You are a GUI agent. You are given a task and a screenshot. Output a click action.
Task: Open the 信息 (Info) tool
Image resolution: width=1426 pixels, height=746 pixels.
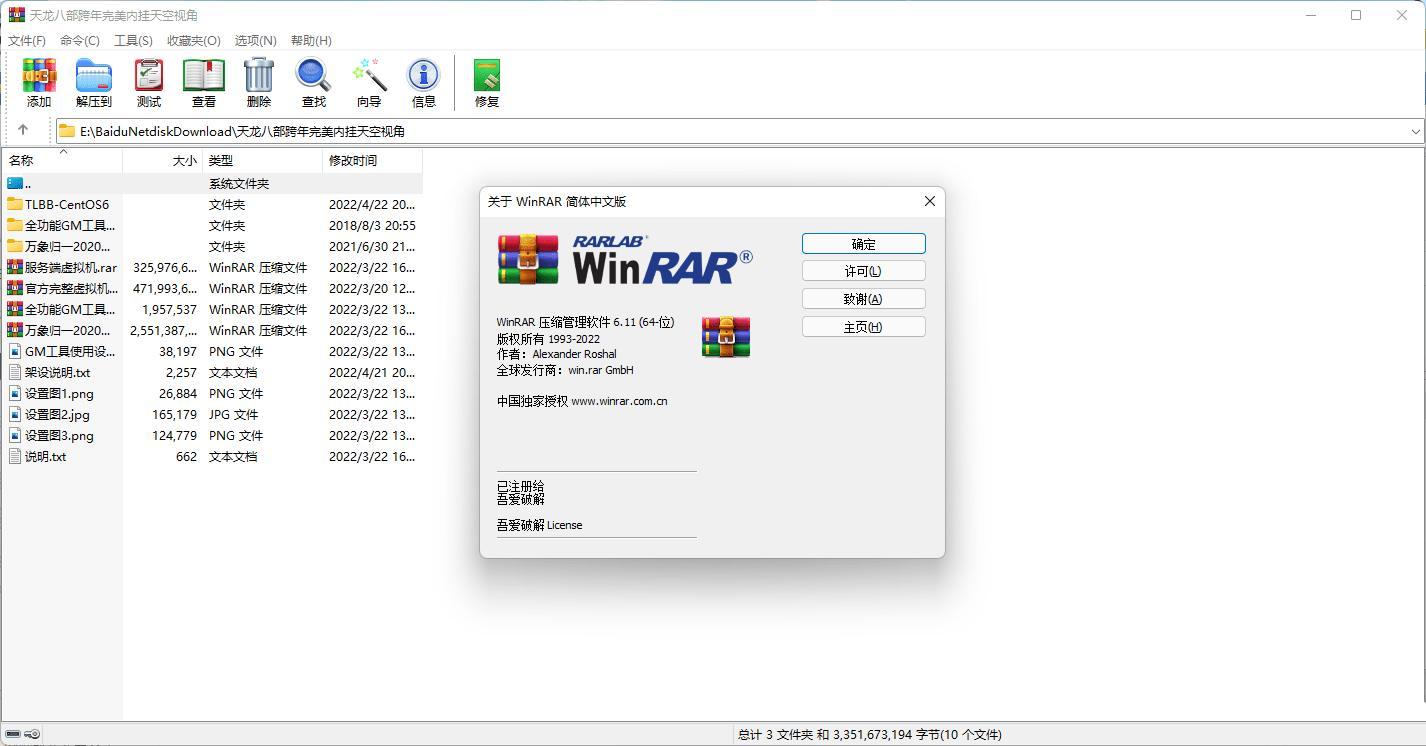423,82
